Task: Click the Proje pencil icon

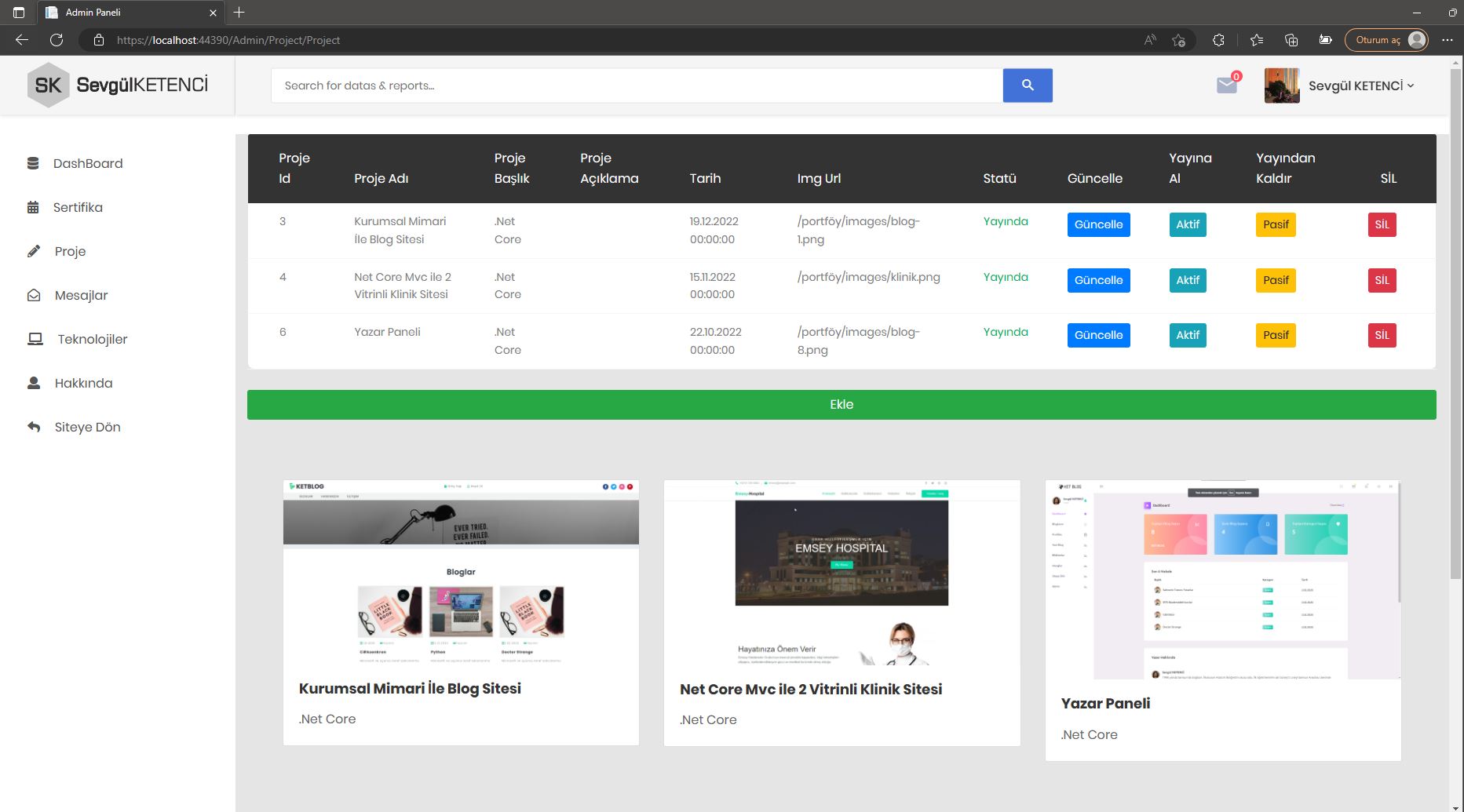Action: (34, 251)
